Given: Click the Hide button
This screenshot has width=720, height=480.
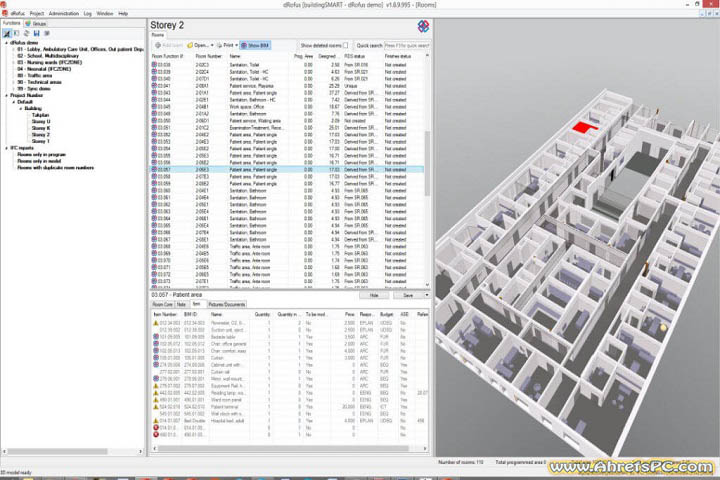Looking at the screenshot, I should click(374, 295).
